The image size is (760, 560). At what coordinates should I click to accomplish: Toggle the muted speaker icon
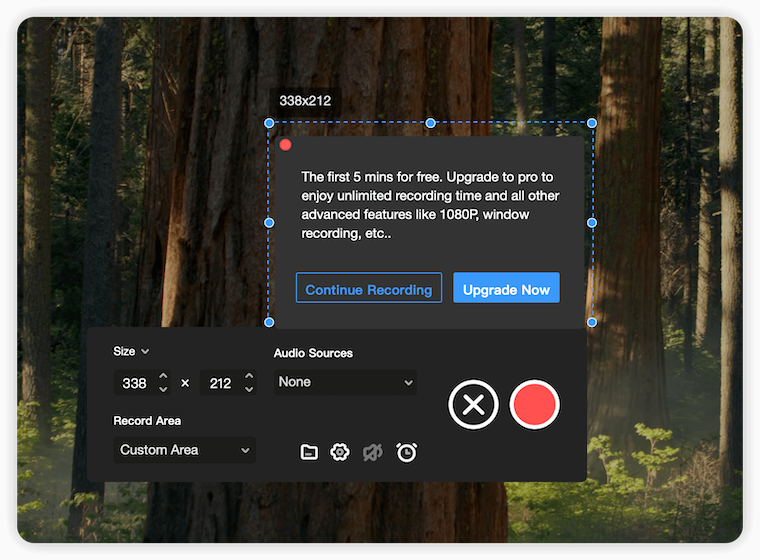coord(373,452)
